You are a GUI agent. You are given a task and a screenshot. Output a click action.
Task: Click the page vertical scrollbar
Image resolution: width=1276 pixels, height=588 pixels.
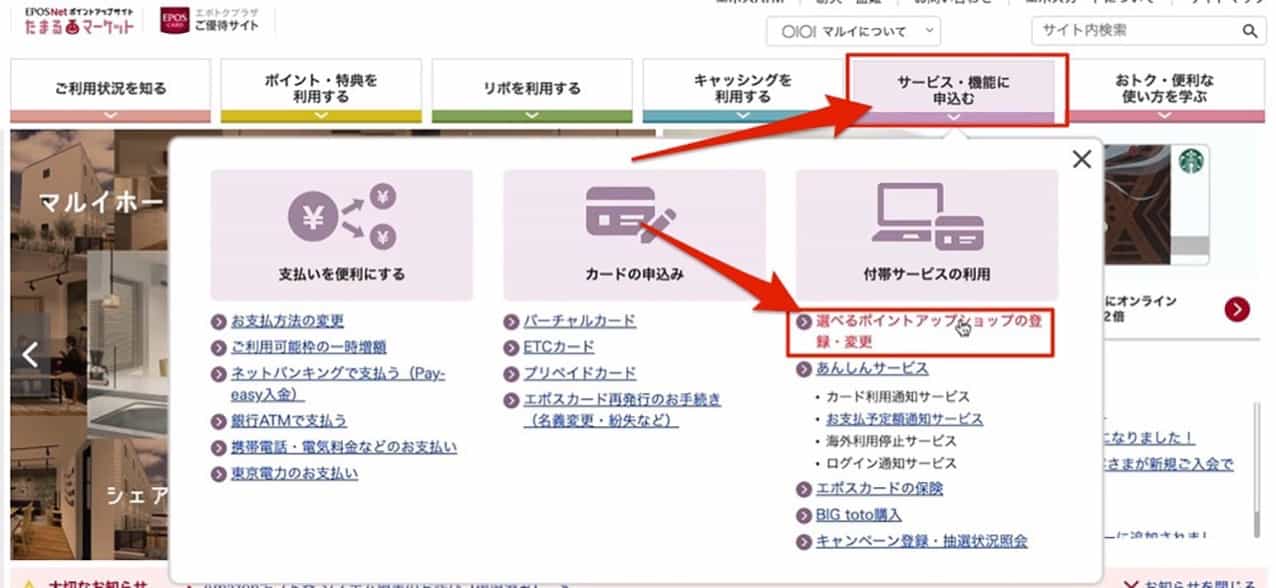1257,470
